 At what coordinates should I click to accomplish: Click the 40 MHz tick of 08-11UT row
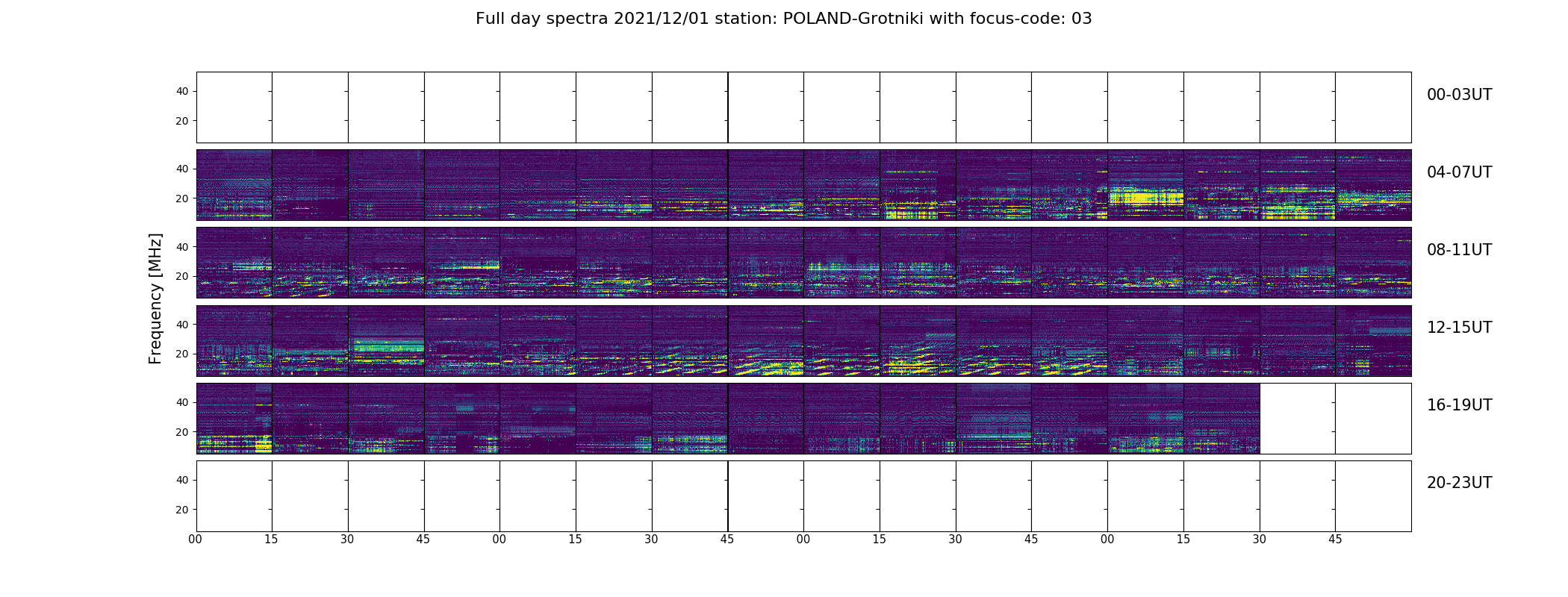(182, 247)
